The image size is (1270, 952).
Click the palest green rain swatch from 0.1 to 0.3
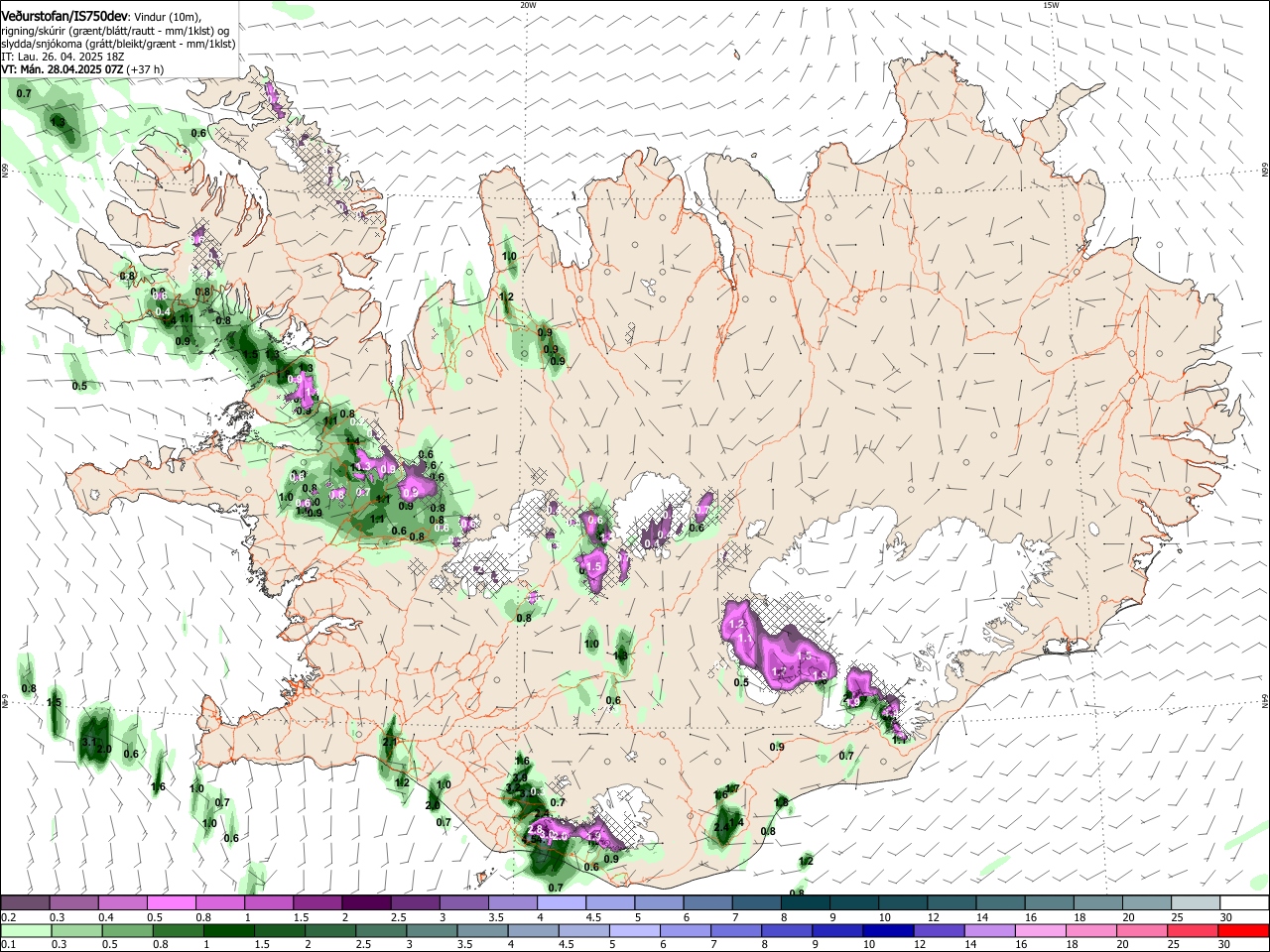click(x=27, y=930)
